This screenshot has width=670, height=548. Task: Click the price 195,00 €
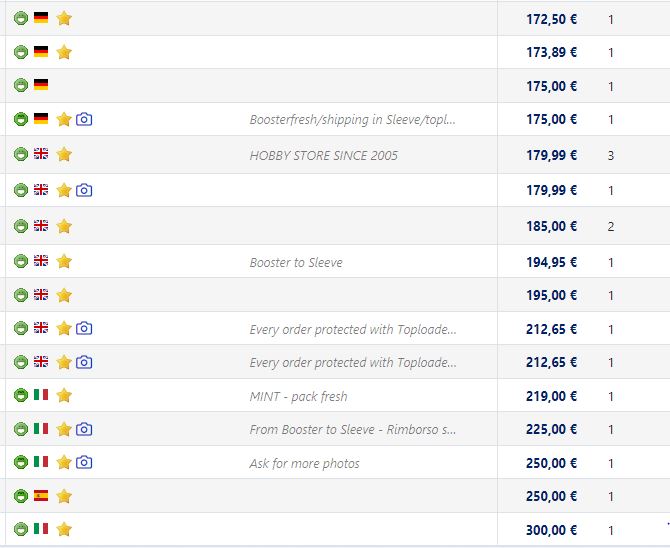[551, 295]
